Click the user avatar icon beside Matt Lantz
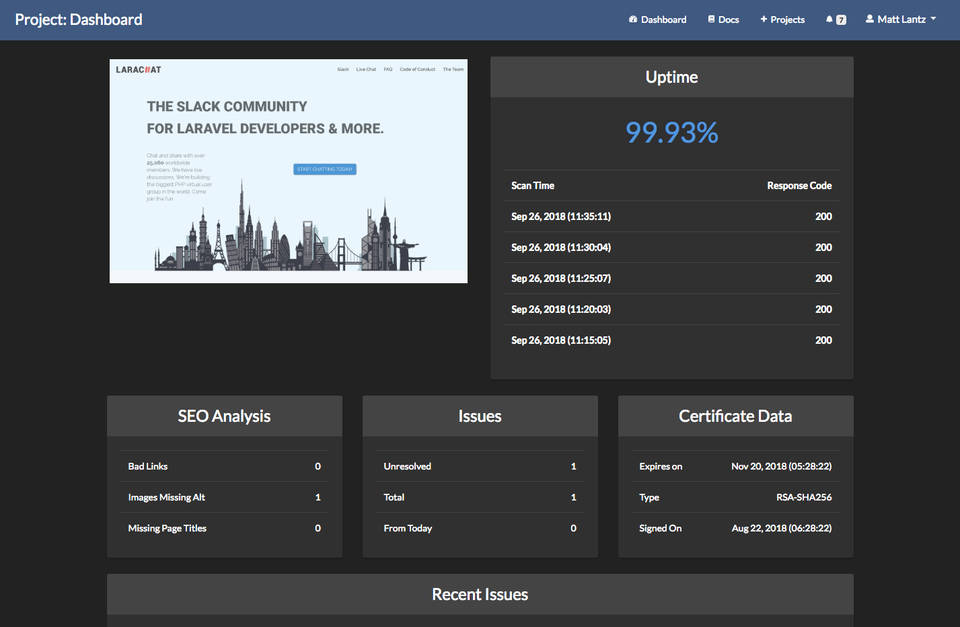960x627 pixels. pyautogui.click(x=869, y=20)
